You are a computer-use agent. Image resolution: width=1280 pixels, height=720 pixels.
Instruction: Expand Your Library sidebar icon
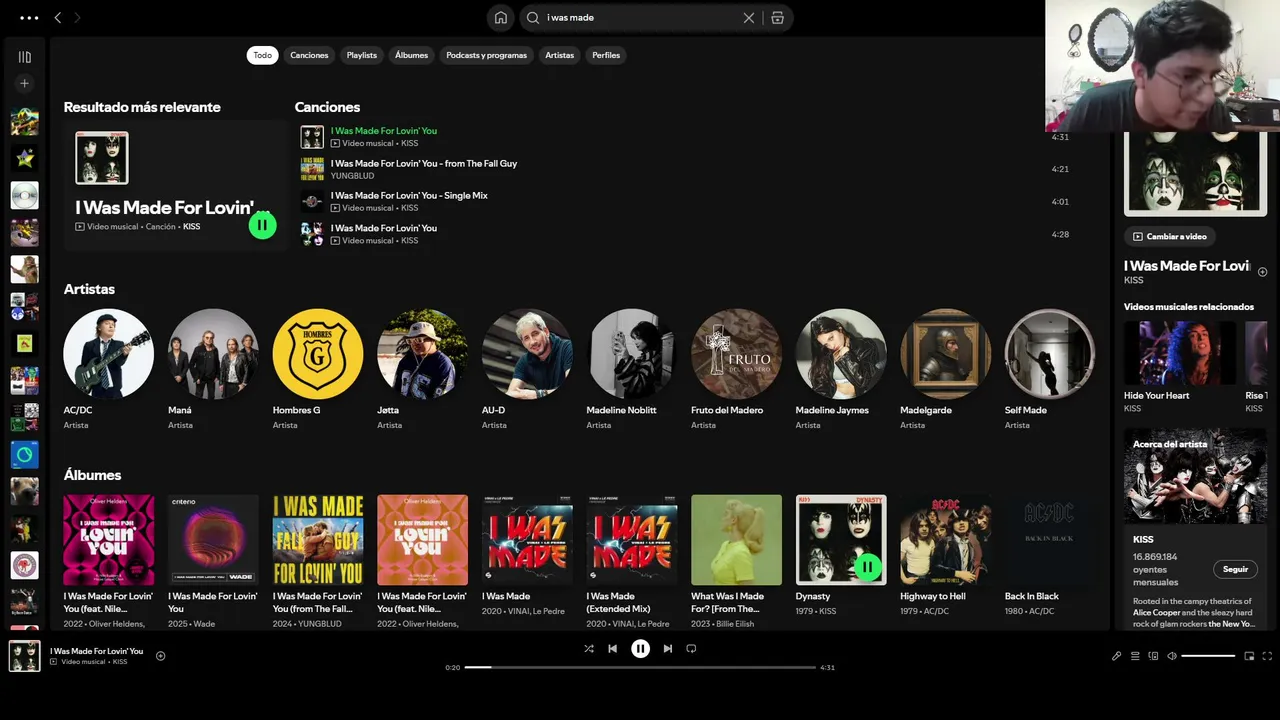click(25, 57)
